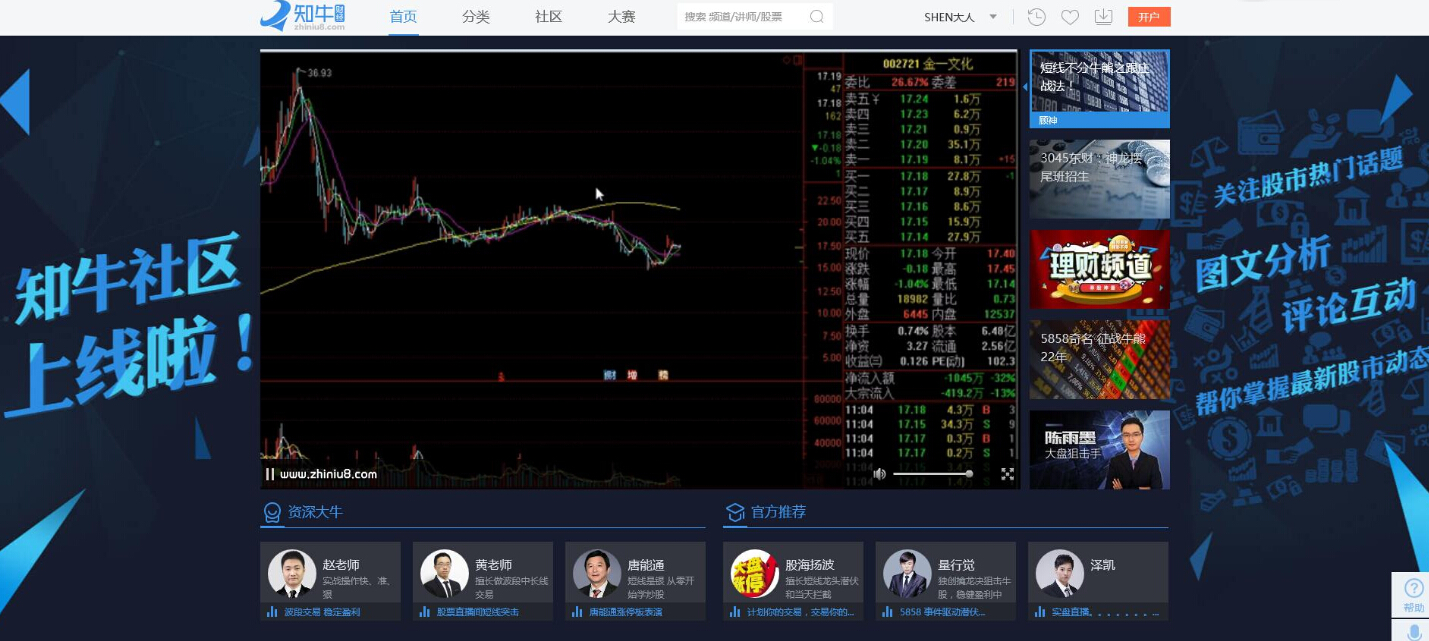This screenshot has height=641, width=1429.
Task: Click the 知牛 logo in the header
Action: pos(302,17)
